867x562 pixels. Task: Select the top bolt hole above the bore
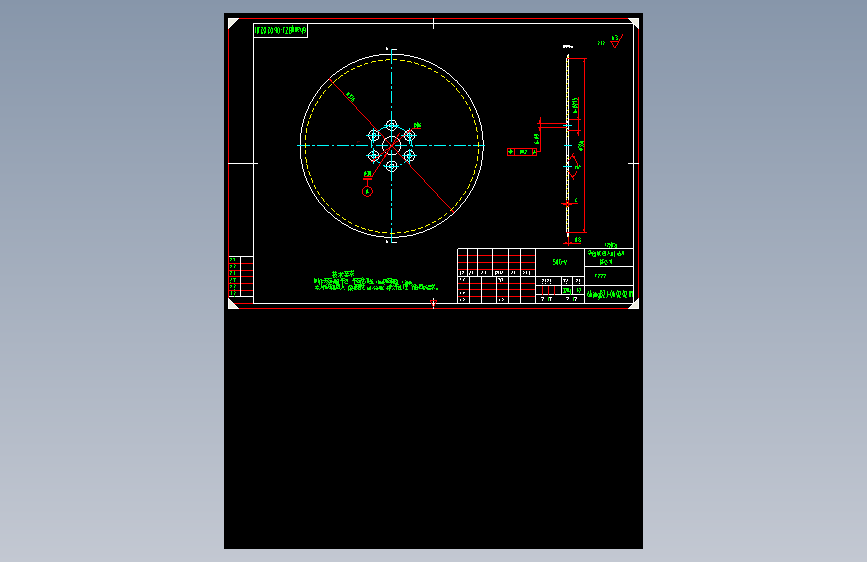pyautogui.click(x=391, y=126)
